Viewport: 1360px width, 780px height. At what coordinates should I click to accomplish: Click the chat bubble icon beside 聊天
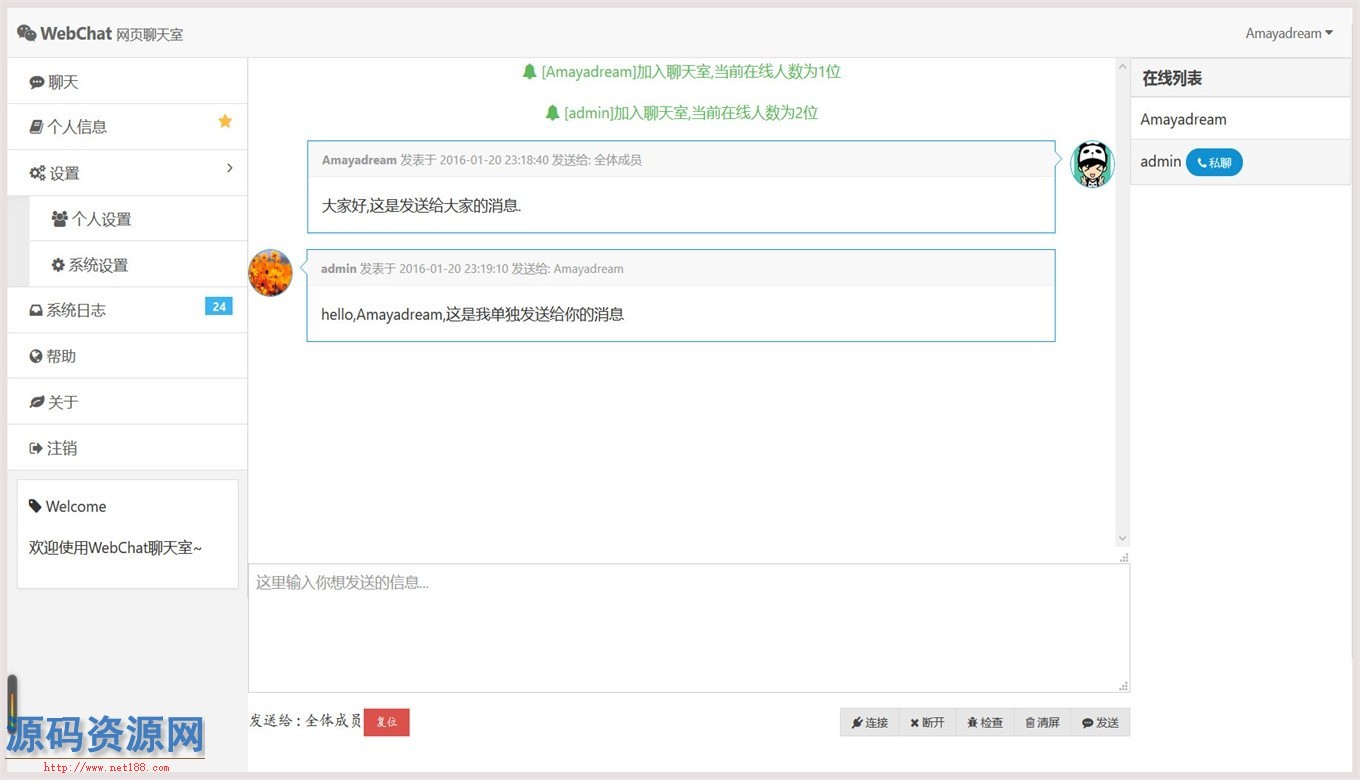pyautogui.click(x=37, y=83)
